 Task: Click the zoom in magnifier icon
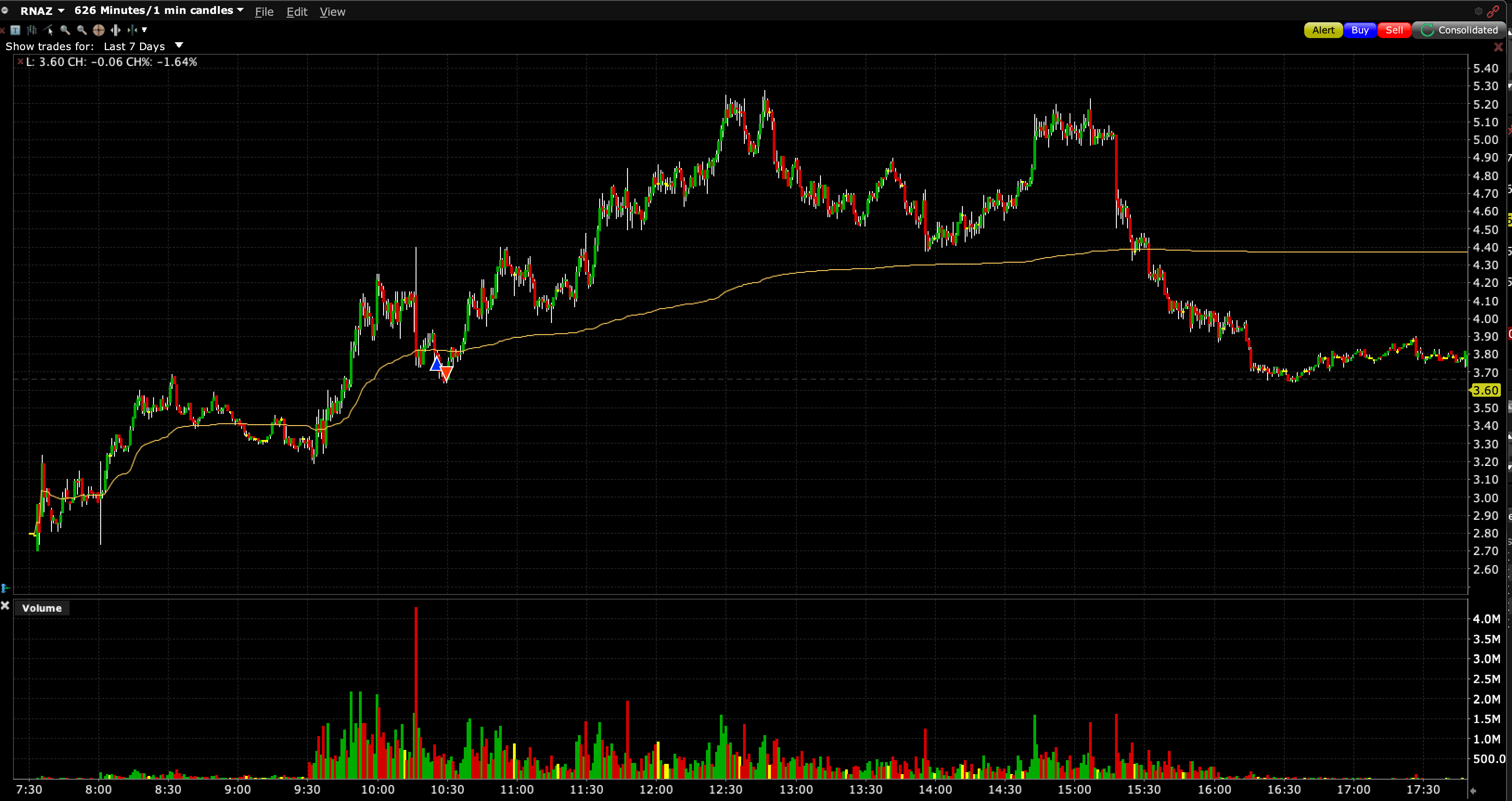65,30
